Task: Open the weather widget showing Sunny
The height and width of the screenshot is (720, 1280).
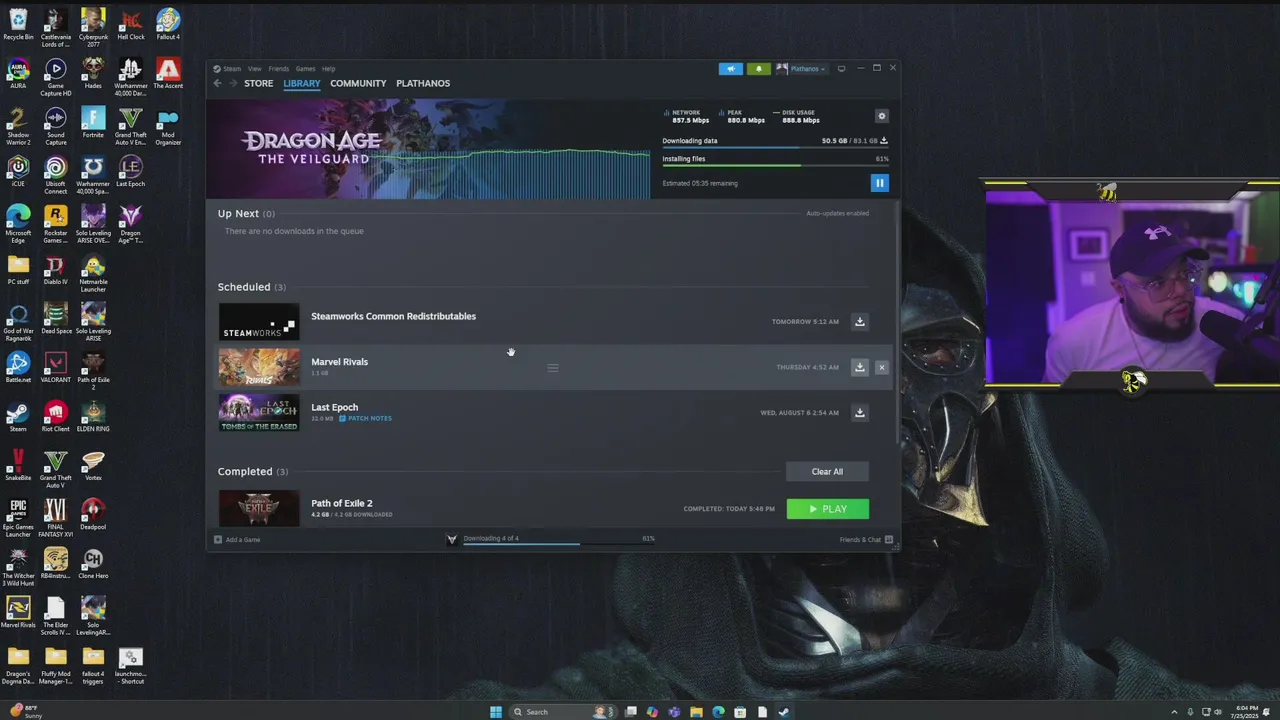Action: pyautogui.click(x=24, y=712)
